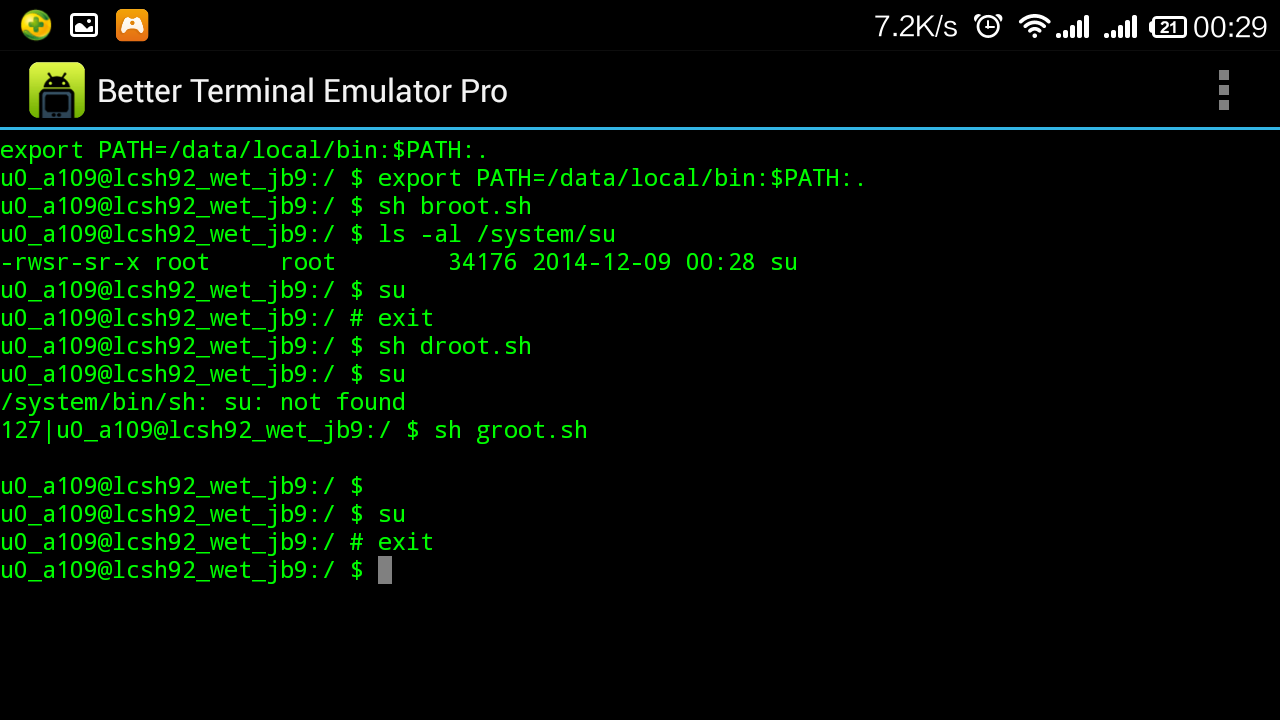This screenshot has height=720, width=1280.
Task: Tap the Better Terminal Emulator Pro app icon
Action: 57,91
